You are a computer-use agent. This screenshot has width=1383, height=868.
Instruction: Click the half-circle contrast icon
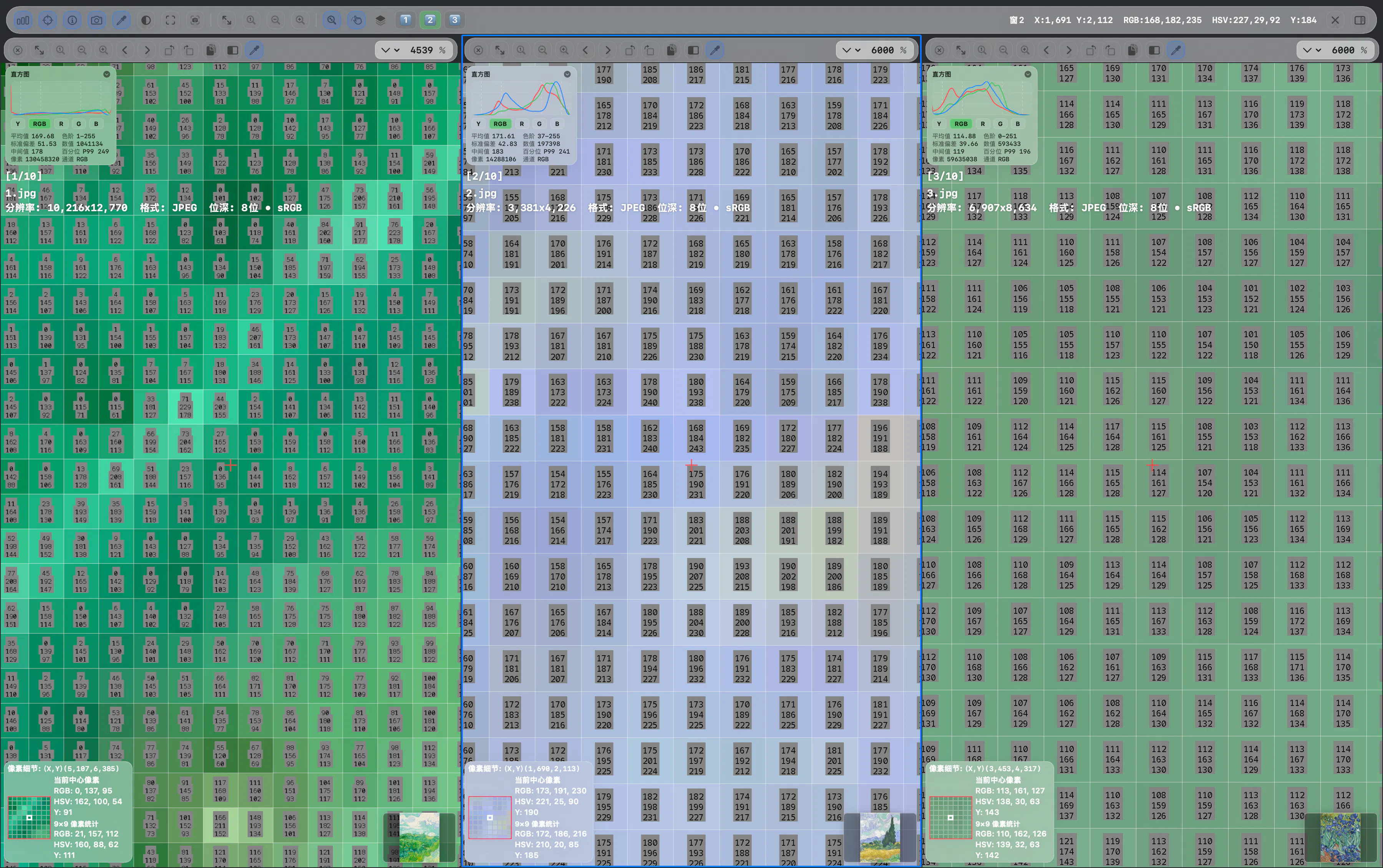pyautogui.click(x=146, y=20)
